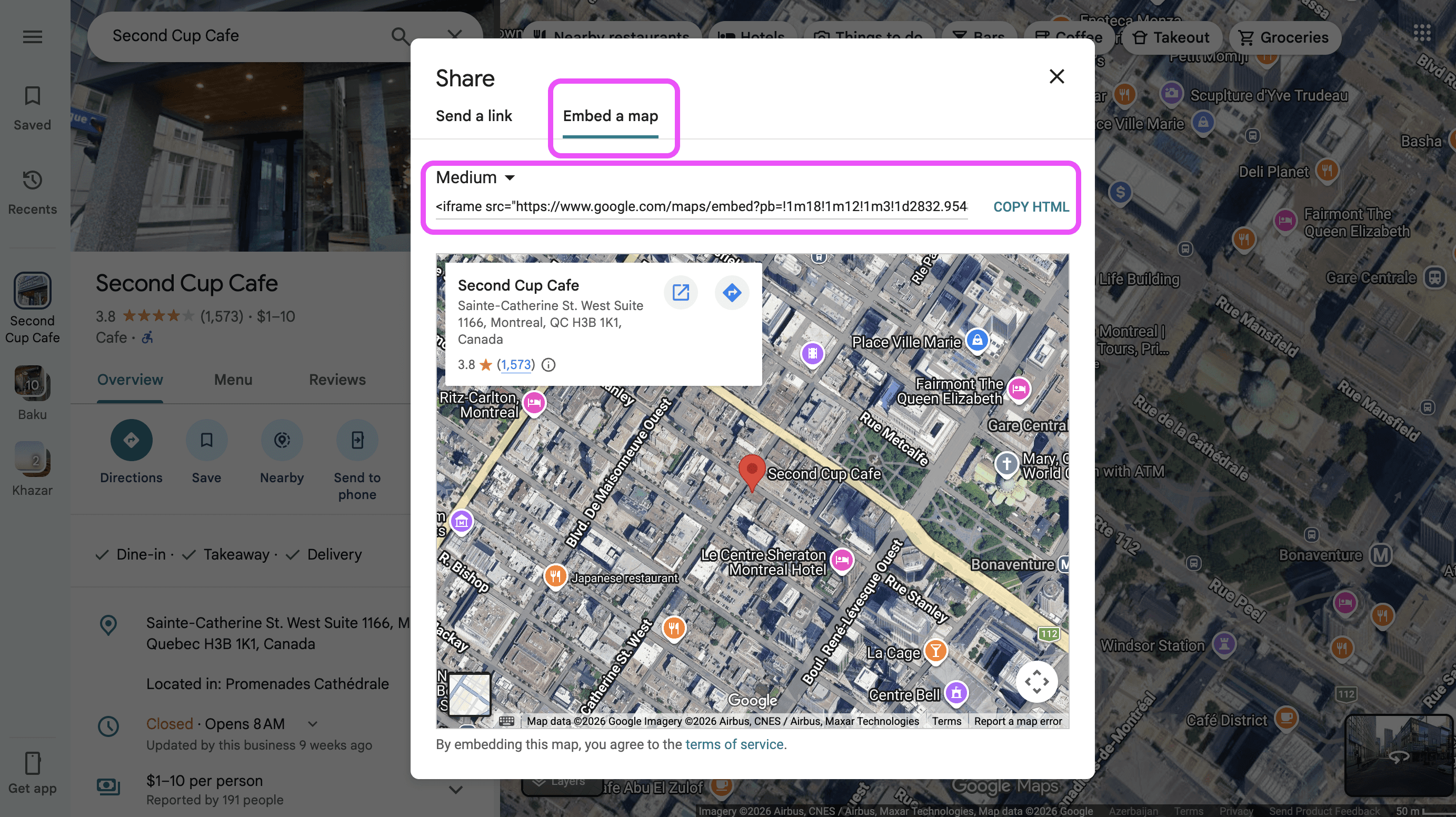Click the directions icon in preview card
Viewport: 1456px width, 817px height.
[732, 292]
